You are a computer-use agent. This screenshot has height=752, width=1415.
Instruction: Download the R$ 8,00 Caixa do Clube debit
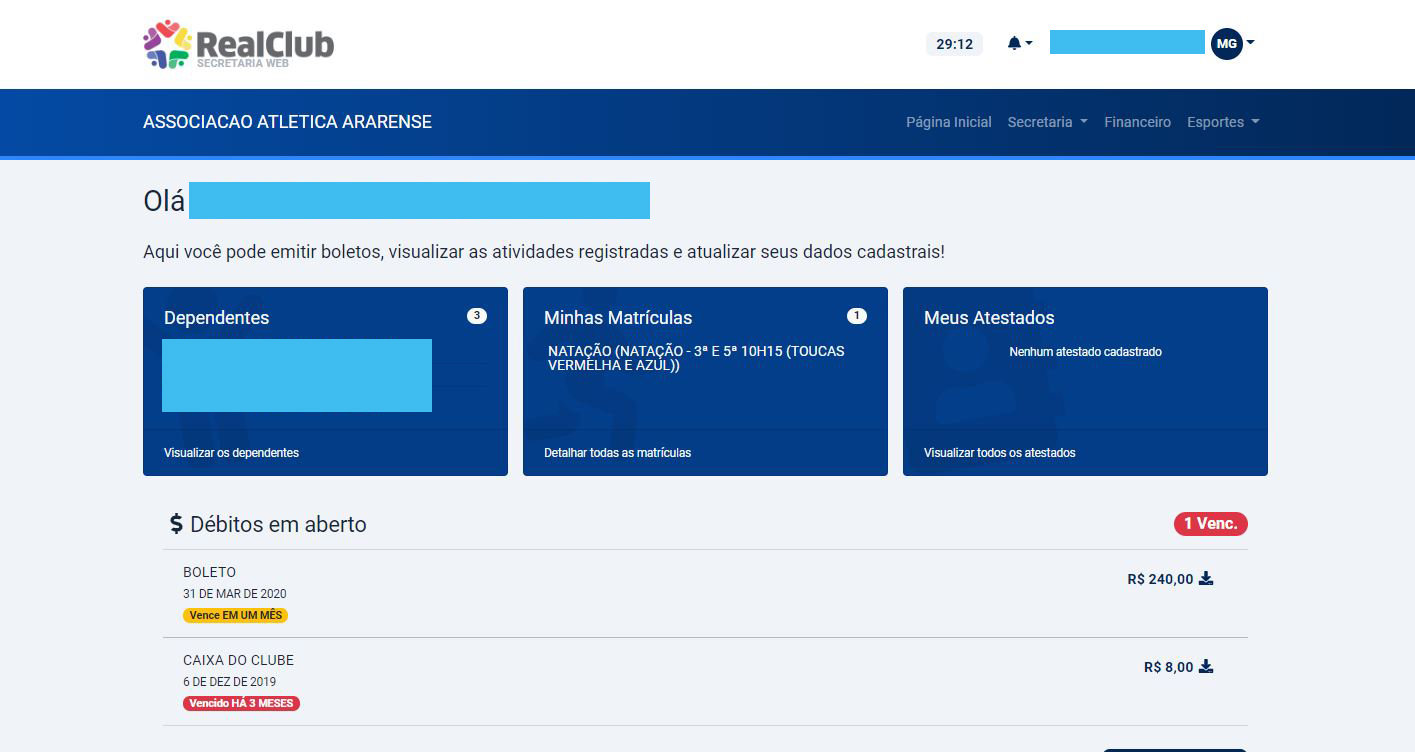(x=1206, y=666)
